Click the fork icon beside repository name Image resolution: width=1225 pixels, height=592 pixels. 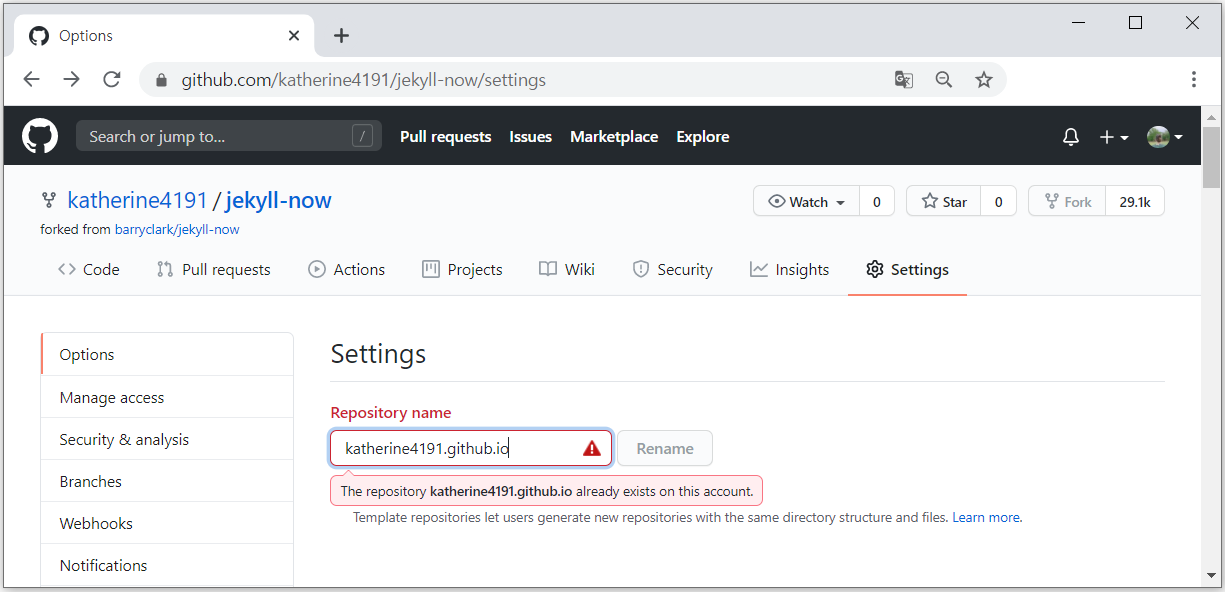pyautogui.click(x=49, y=201)
